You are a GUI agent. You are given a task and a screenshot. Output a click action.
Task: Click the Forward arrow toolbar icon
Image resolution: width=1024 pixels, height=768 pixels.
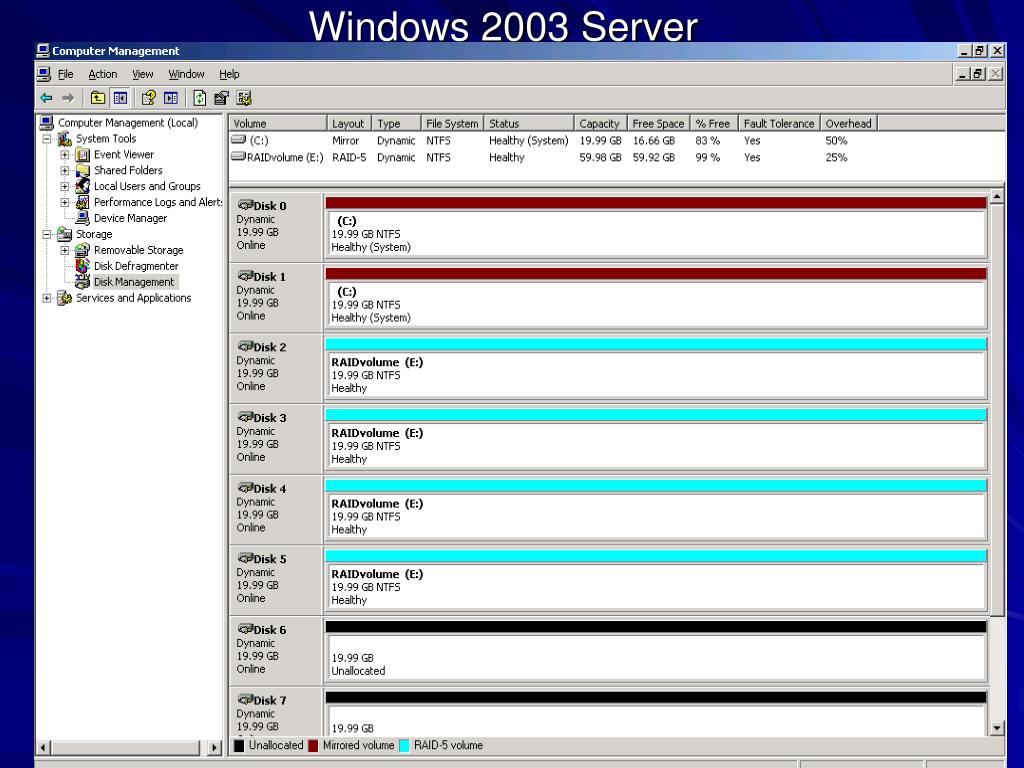pos(68,98)
